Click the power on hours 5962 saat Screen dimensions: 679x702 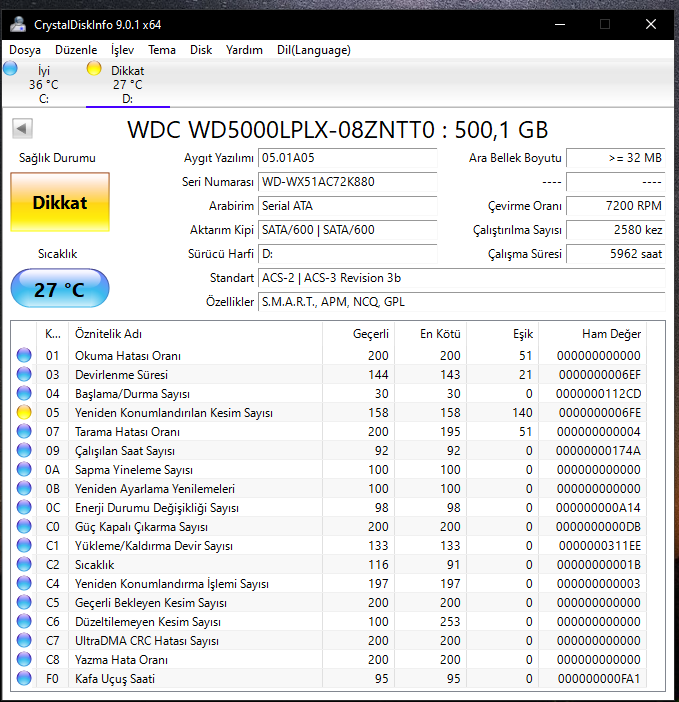[x=616, y=254]
